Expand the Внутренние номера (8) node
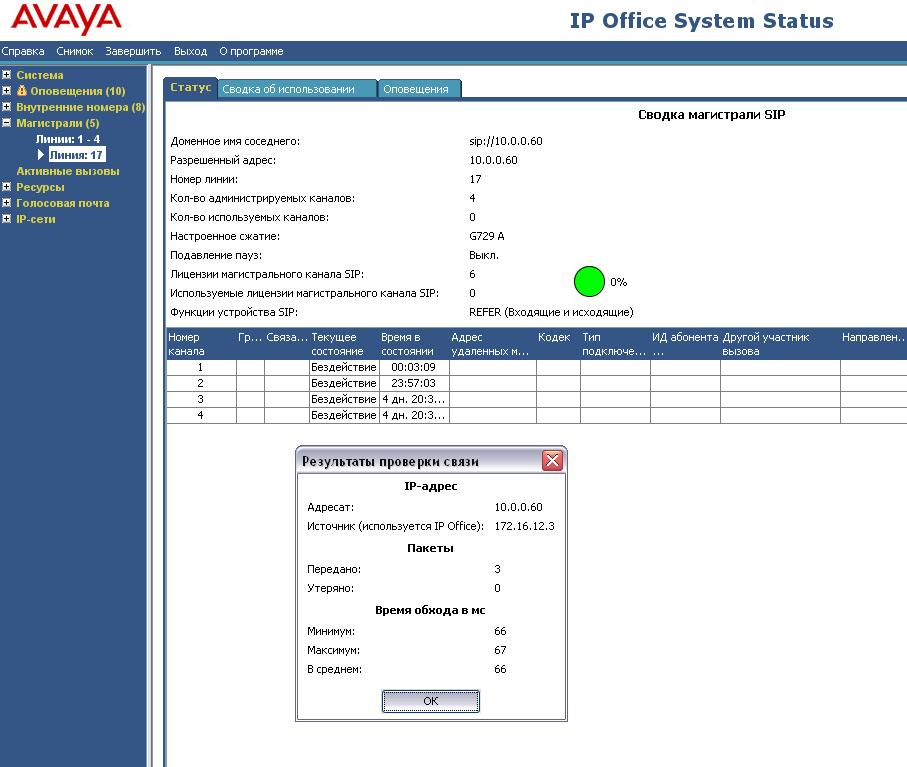This screenshot has width=907, height=767. pos(6,107)
